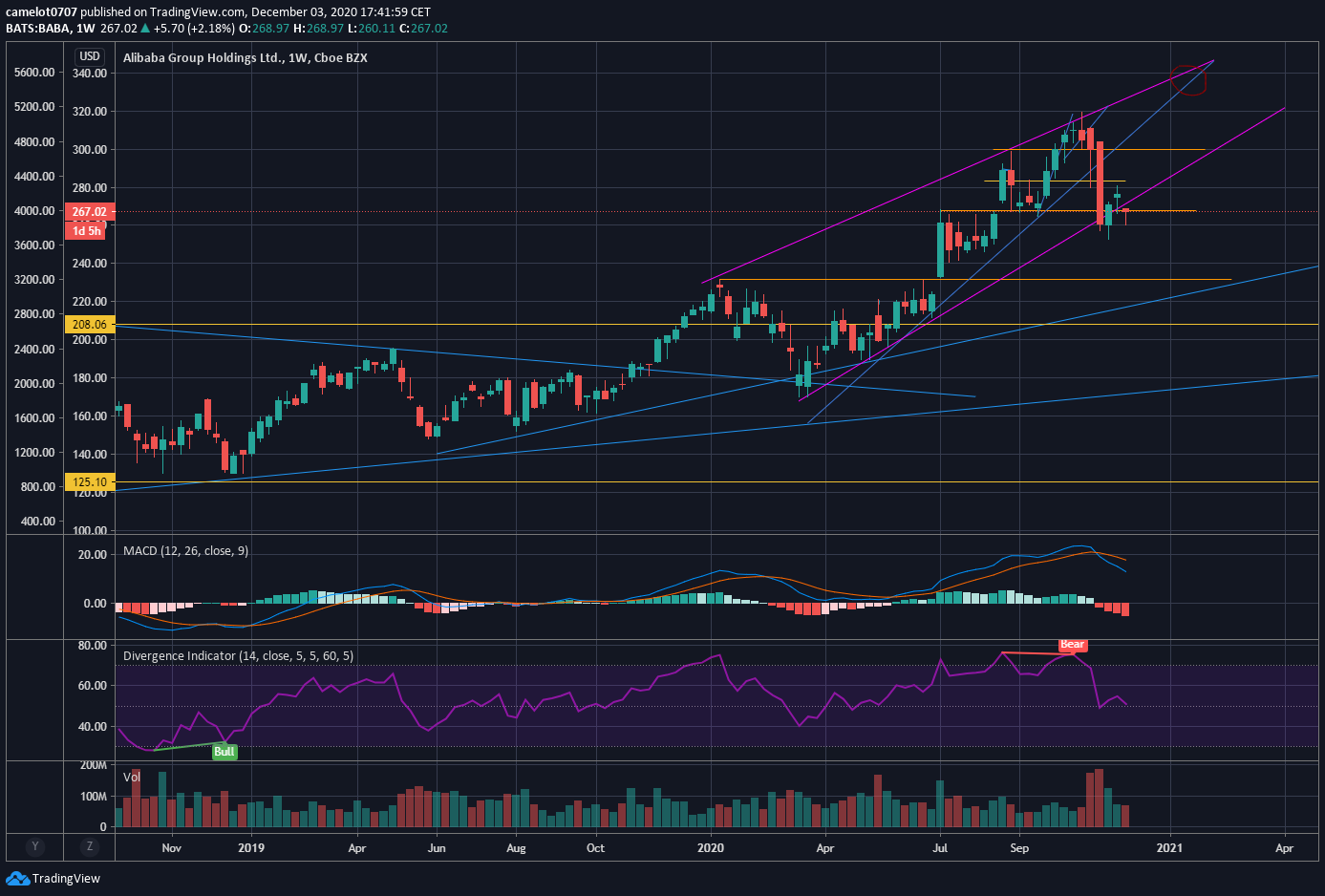Click the red Bear divergence label

click(x=1072, y=645)
